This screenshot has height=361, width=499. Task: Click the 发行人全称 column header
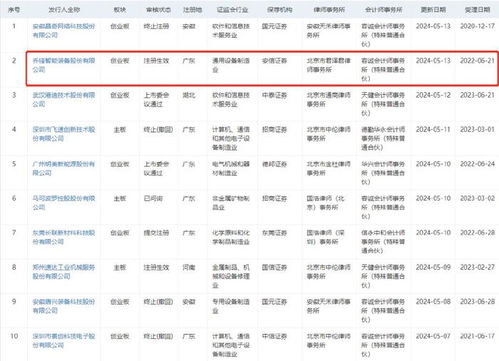pyautogui.click(x=64, y=10)
